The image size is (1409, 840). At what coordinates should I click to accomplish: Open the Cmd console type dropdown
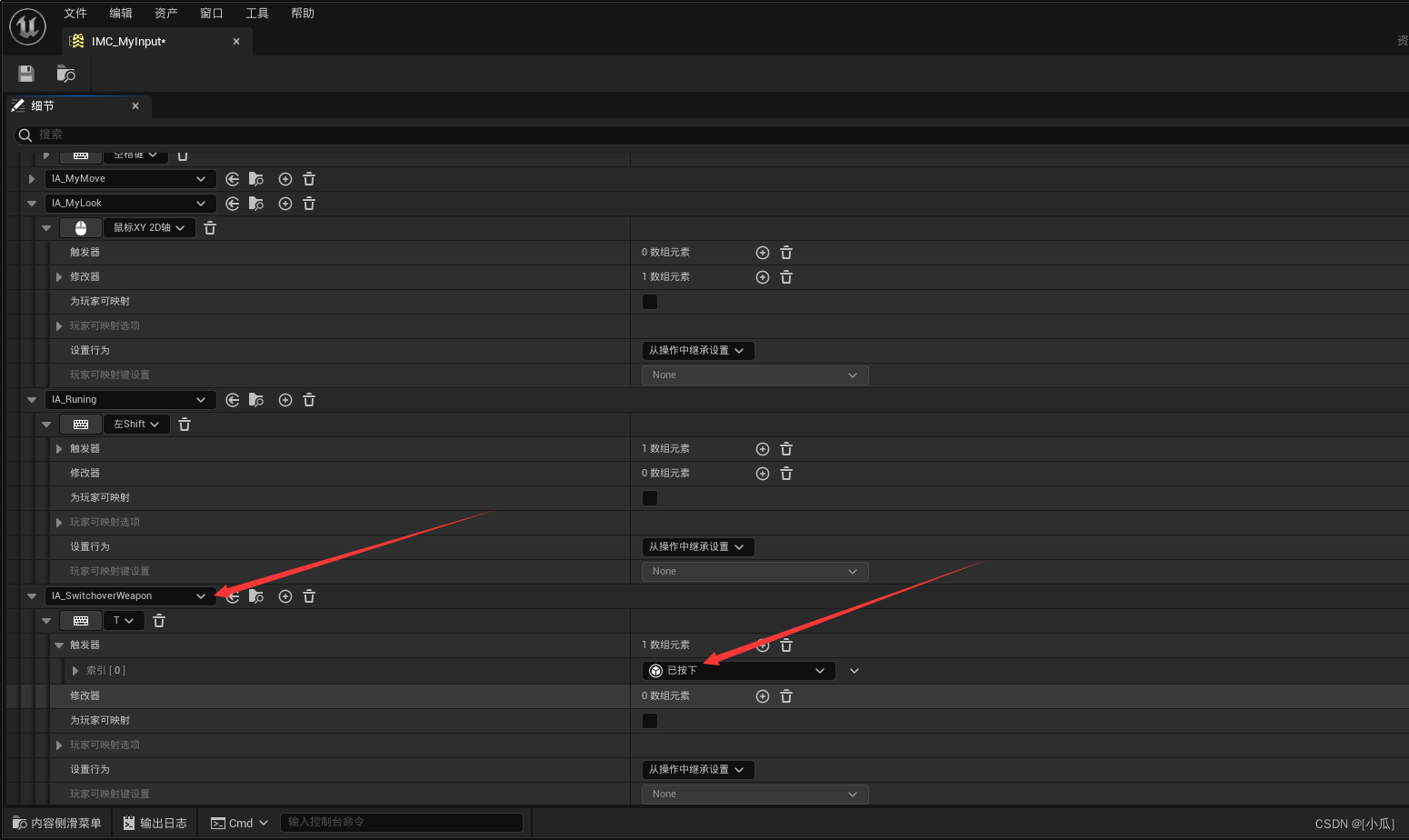click(x=240, y=823)
